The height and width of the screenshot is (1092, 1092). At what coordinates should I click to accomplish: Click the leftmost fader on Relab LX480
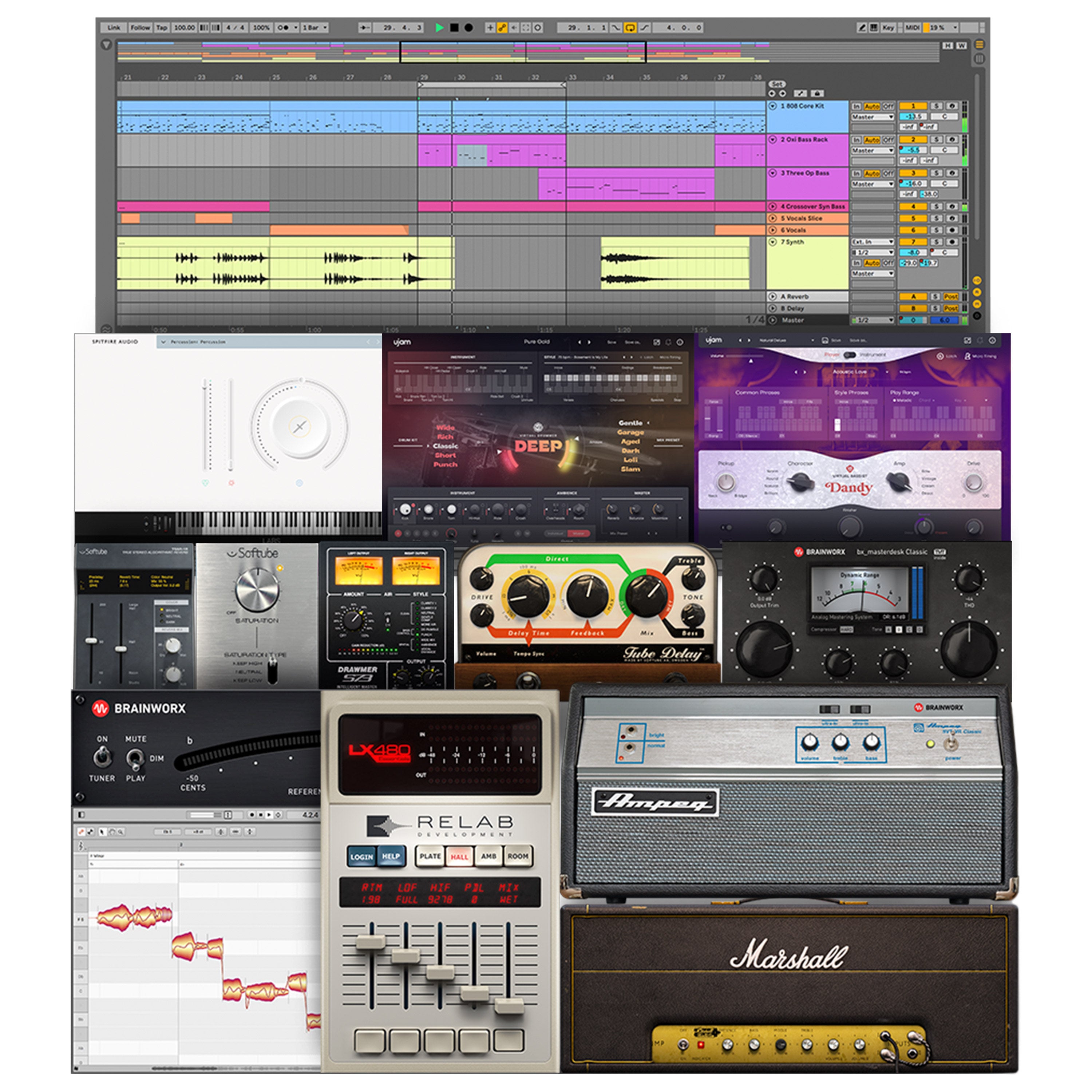(x=371, y=942)
